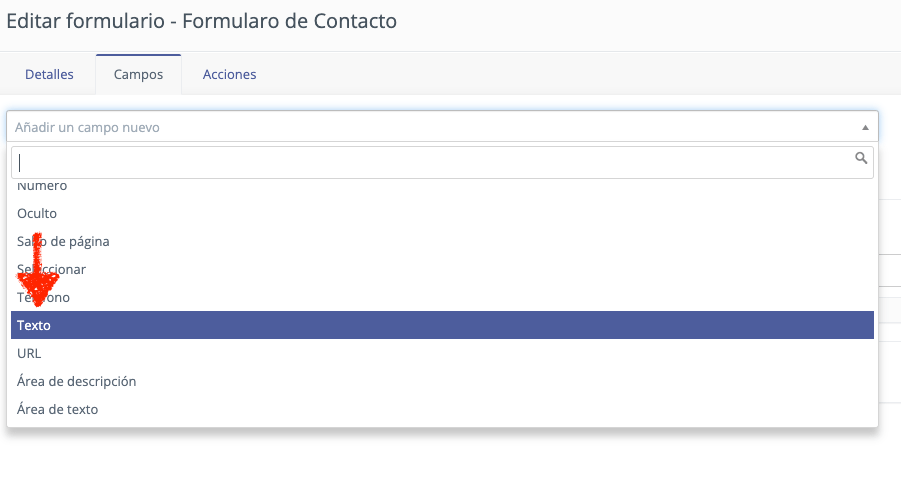Pick Área de descripción option
Screen dimensions: 901x483
click(442, 381)
